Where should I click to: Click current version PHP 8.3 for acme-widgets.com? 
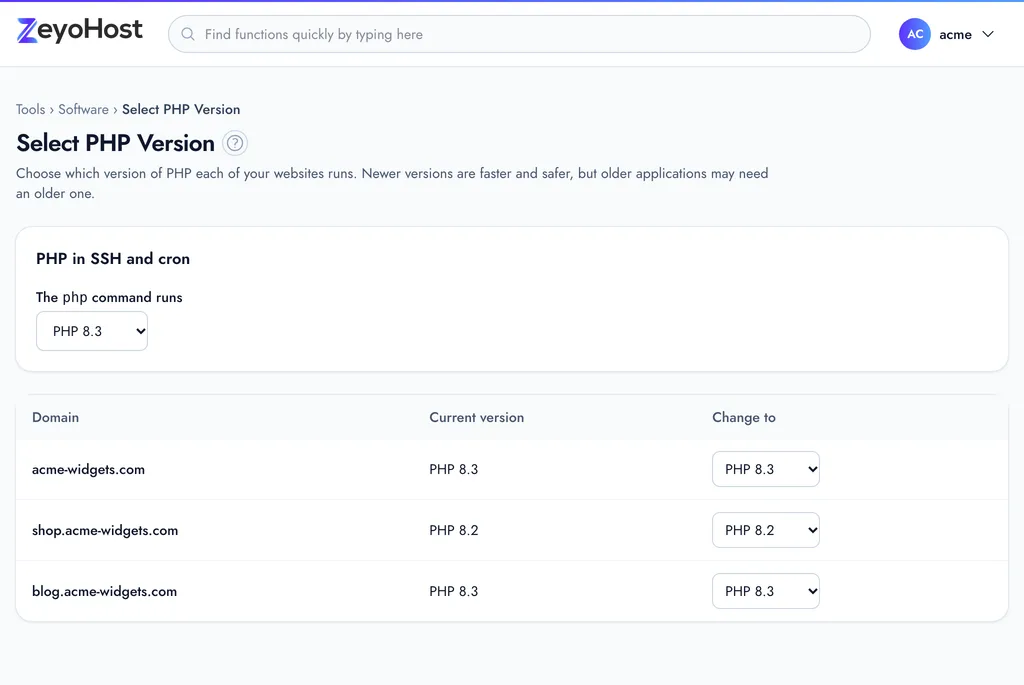tap(454, 470)
